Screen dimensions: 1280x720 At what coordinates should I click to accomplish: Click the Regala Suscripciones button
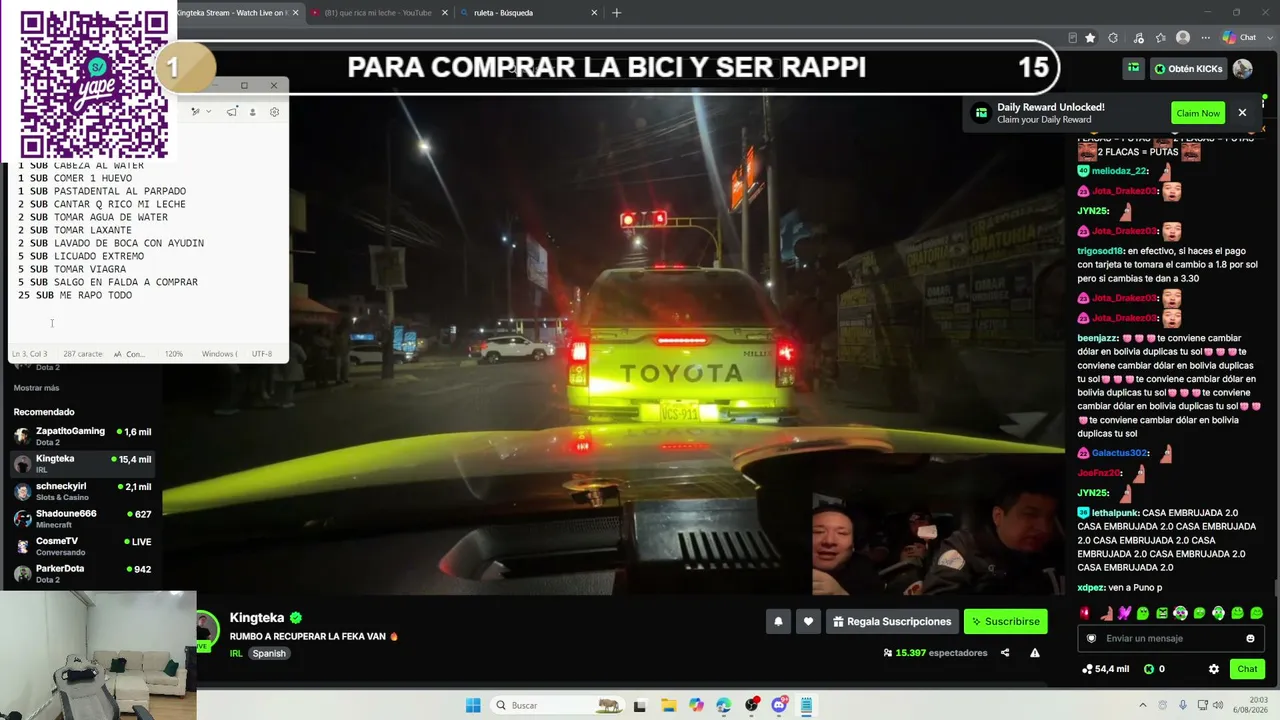tap(892, 621)
